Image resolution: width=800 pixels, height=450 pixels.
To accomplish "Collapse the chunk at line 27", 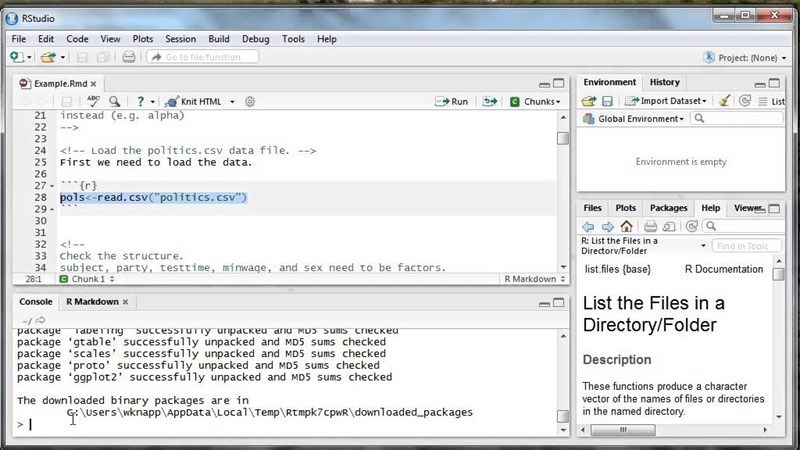I will [52, 186].
